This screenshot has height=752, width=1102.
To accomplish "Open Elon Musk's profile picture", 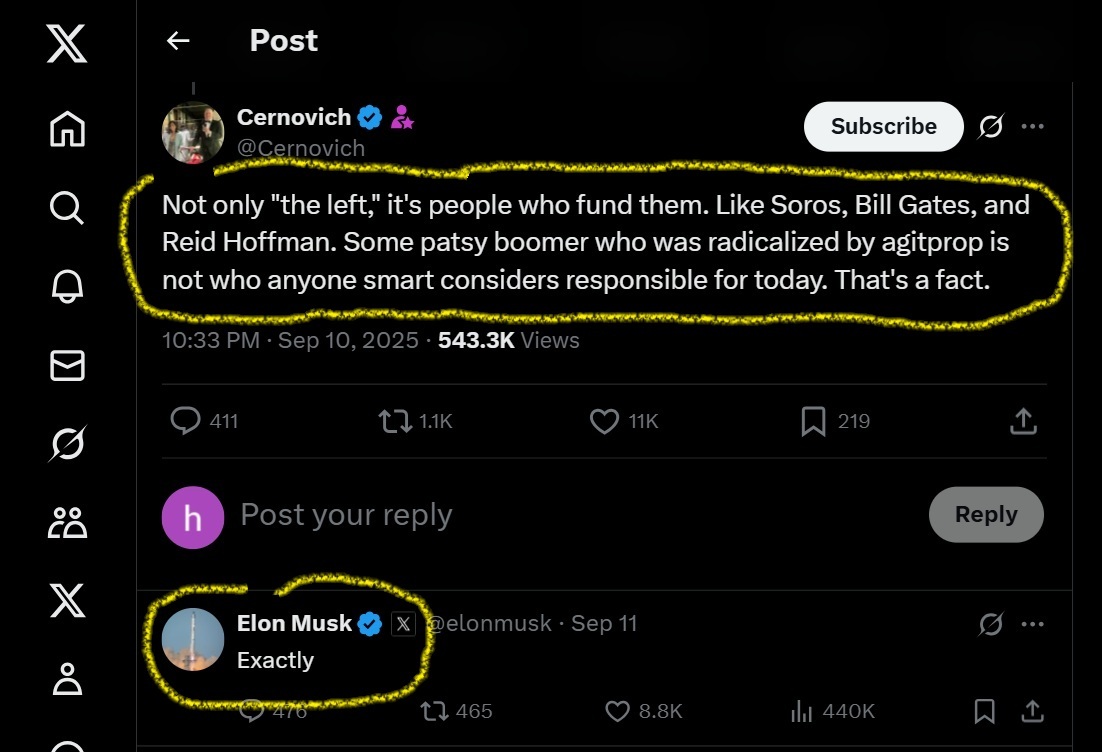I will [193, 639].
